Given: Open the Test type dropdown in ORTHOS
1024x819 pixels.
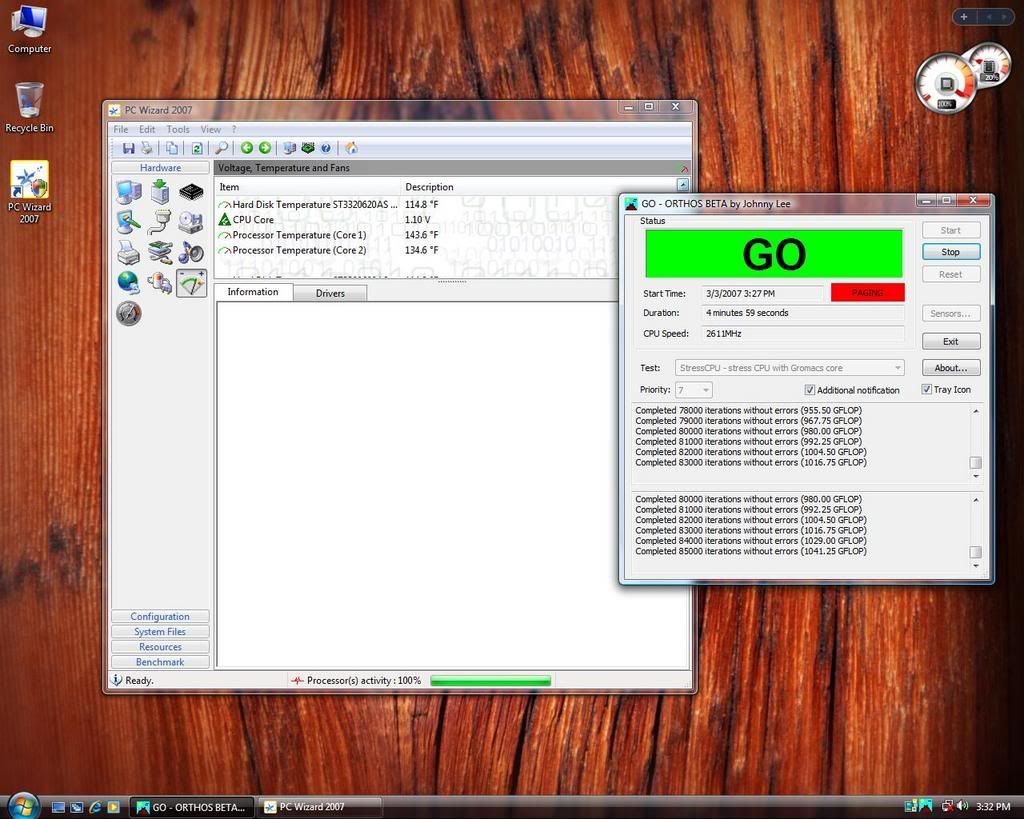Looking at the screenshot, I should (790, 368).
